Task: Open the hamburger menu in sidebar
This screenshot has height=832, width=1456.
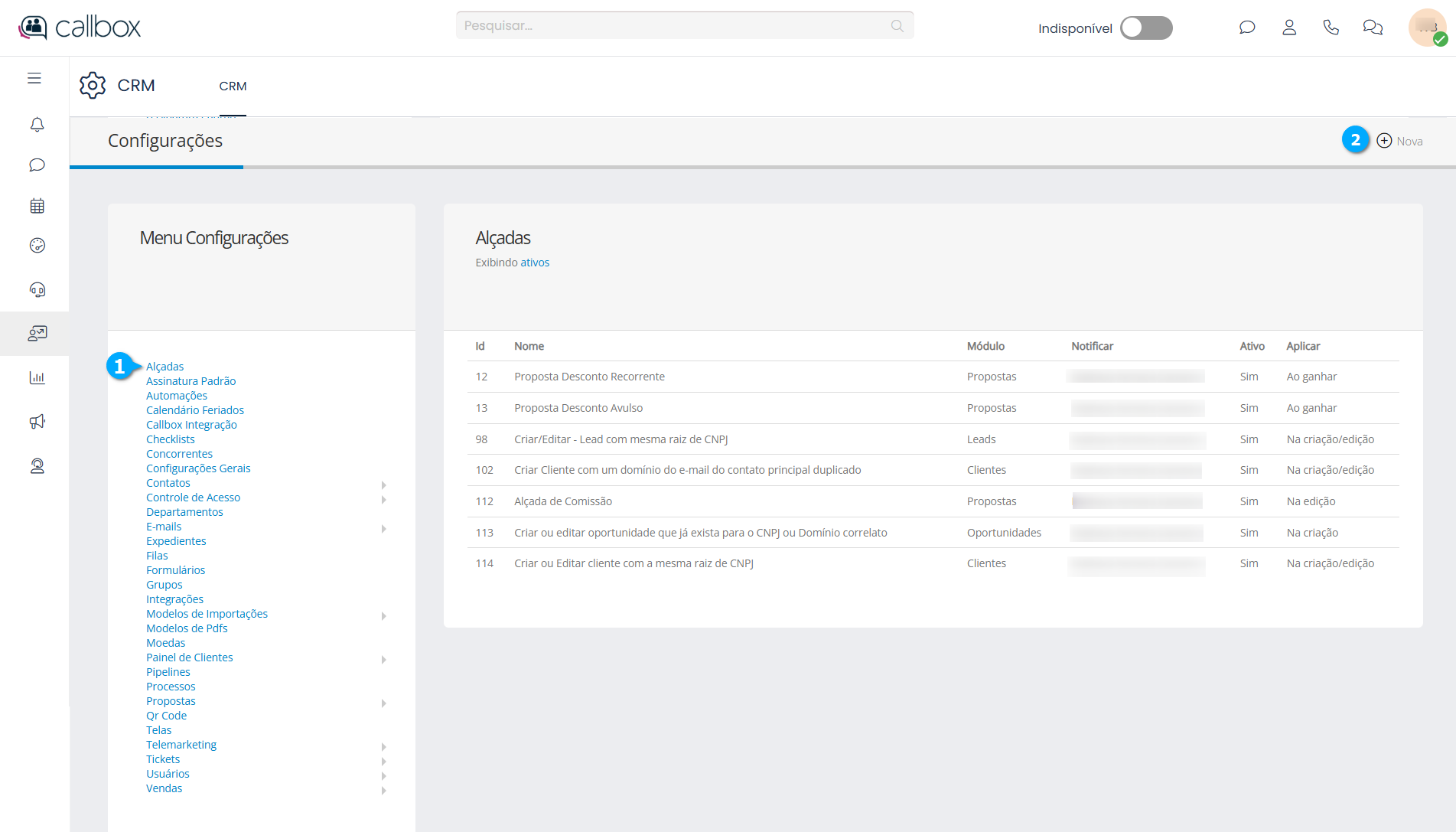Action: [x=34, y=78]
